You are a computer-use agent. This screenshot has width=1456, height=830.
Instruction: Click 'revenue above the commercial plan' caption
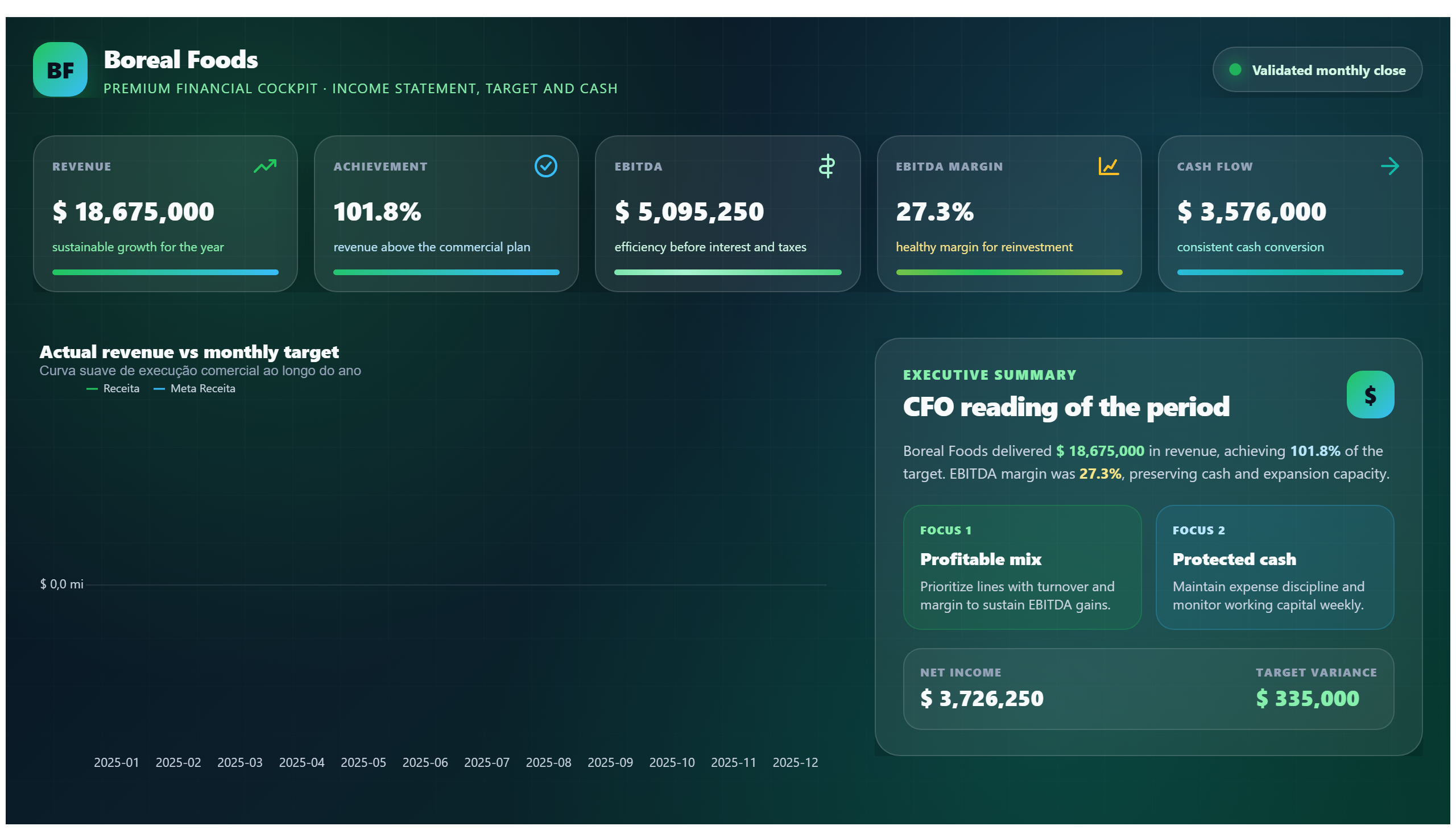click(432, 247)
